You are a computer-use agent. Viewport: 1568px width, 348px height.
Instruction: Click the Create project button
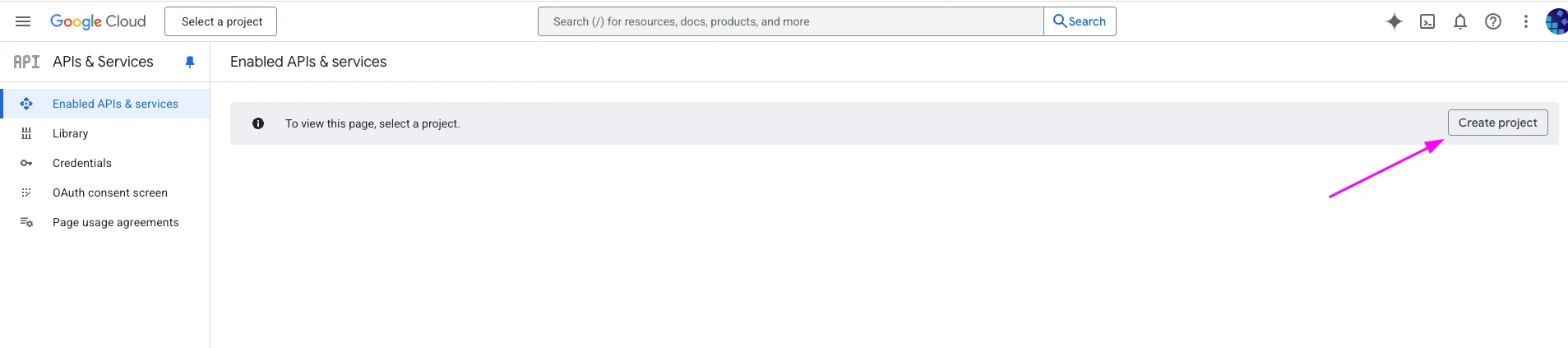[x=1497, y=123]
